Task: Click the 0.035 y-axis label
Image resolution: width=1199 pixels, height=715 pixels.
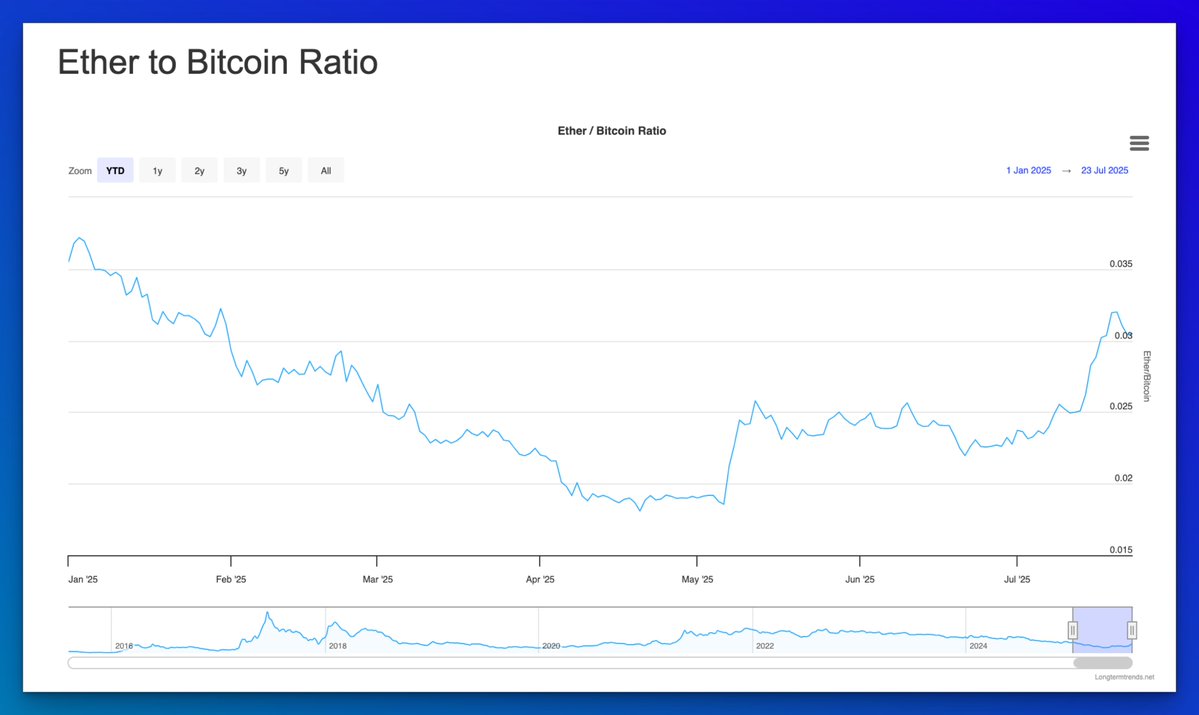Action: click(x=1121, y=264)
